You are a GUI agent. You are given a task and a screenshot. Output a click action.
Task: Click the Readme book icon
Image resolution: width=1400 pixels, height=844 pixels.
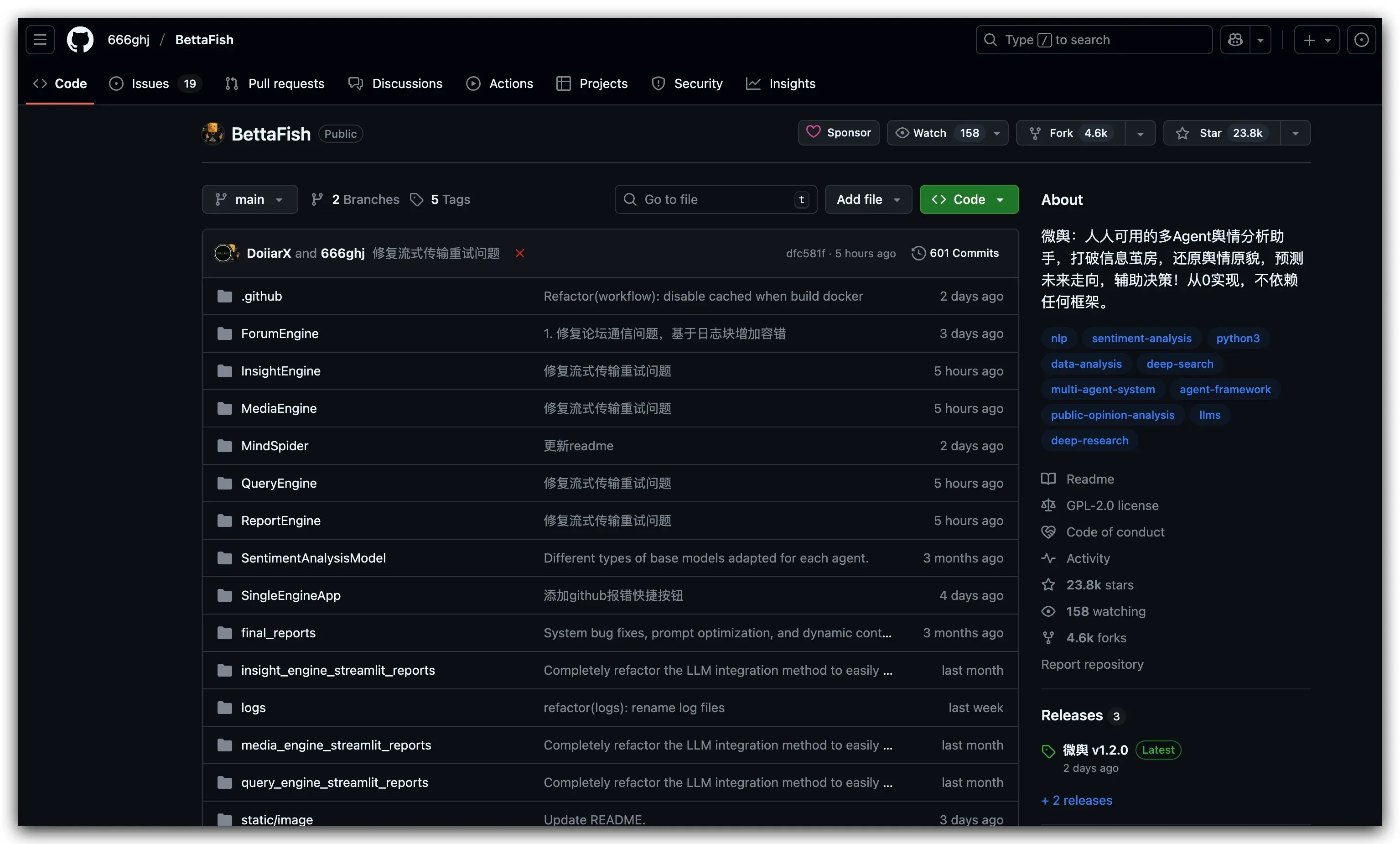(1048, 479)
